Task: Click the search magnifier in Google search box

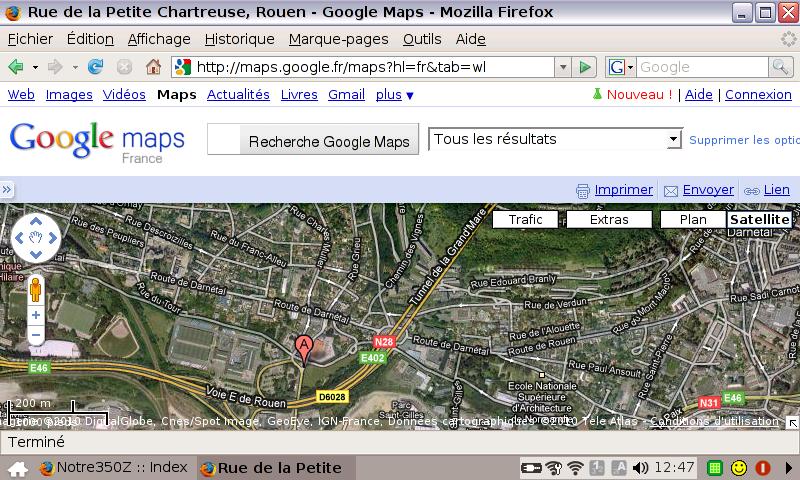Action: click(x=780, y=67)
